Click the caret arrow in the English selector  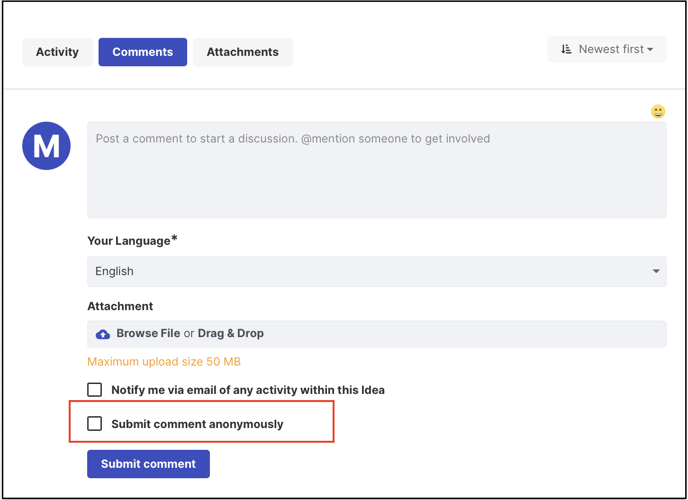[656, 271]
